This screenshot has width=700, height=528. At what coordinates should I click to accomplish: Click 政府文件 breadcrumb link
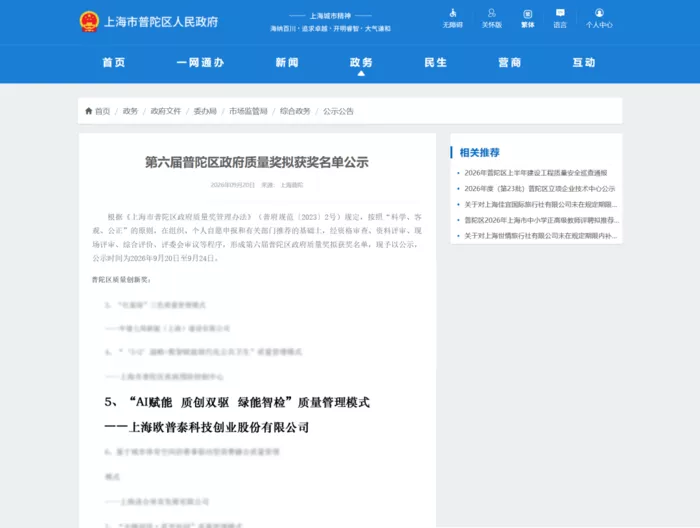click(166, 111)
